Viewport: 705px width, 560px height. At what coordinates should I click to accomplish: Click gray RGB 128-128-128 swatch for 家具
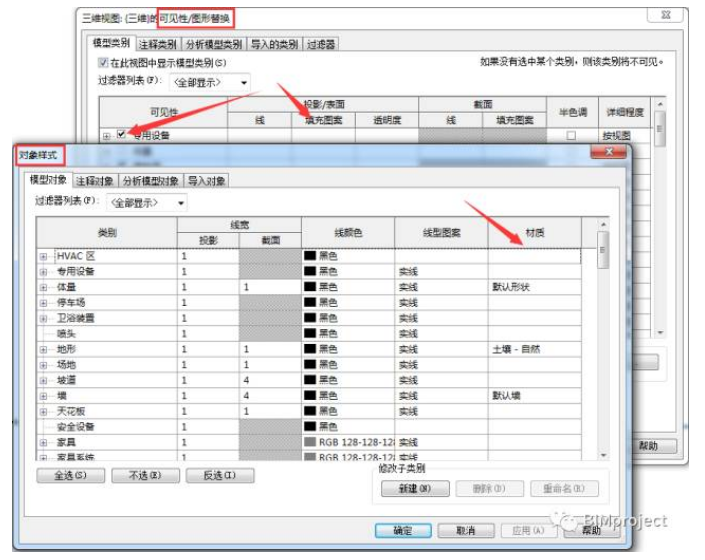coord(311,441)
